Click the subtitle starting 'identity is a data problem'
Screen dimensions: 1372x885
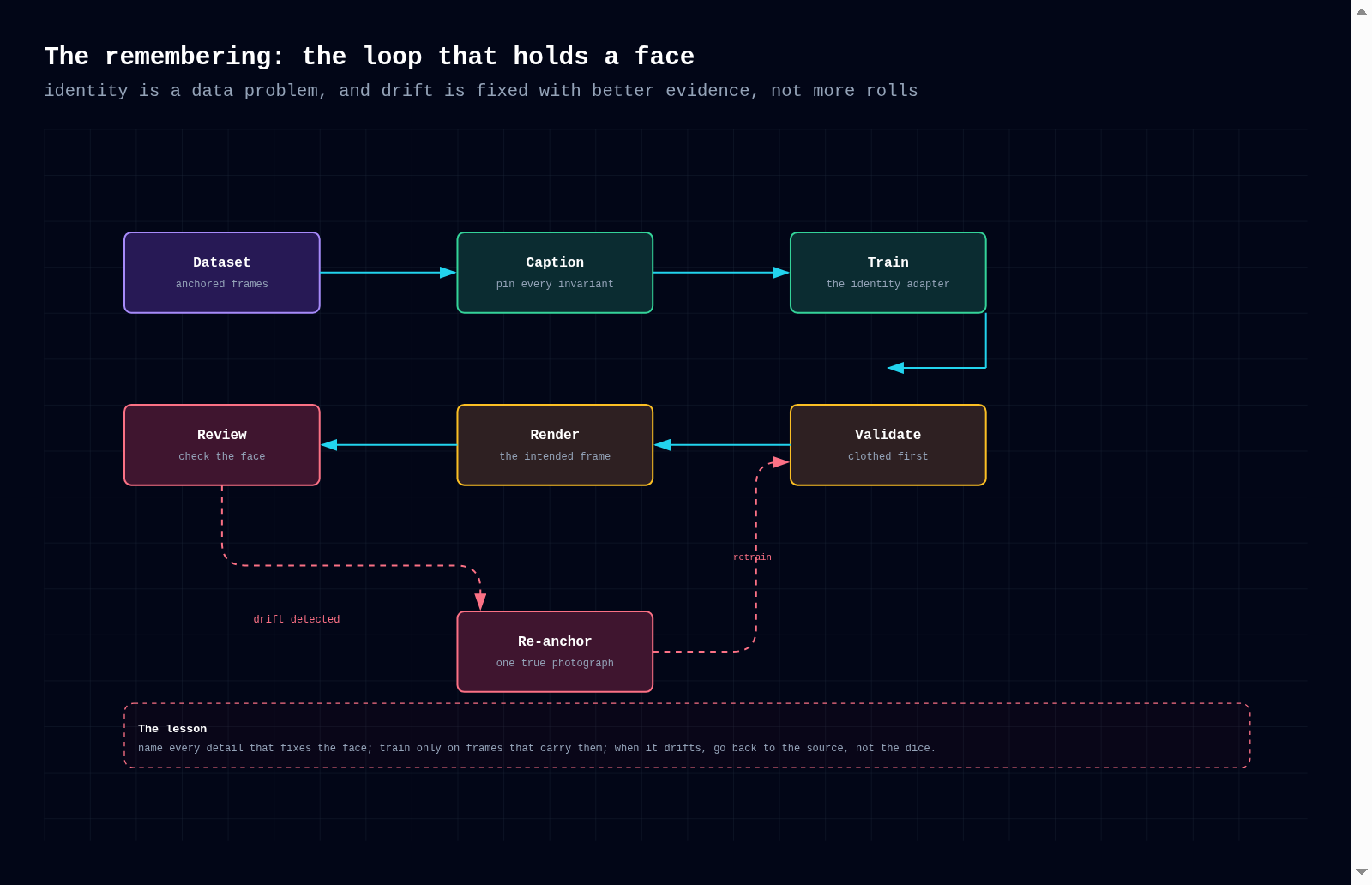coord(481,91)
